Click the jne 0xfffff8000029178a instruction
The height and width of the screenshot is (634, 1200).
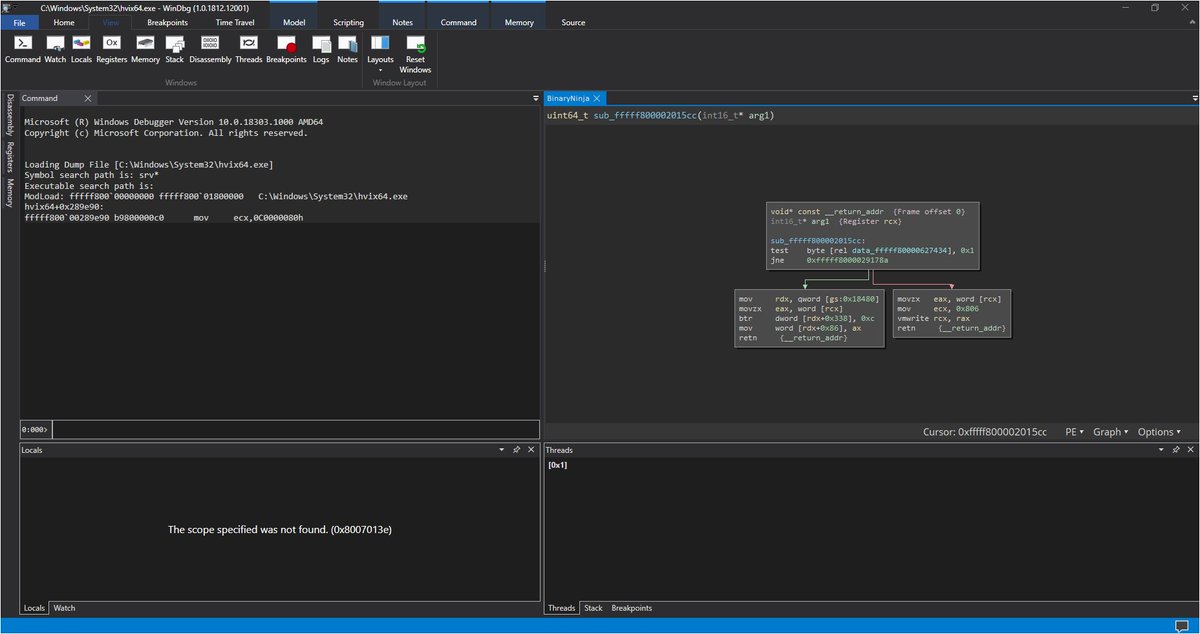point(829,260)
